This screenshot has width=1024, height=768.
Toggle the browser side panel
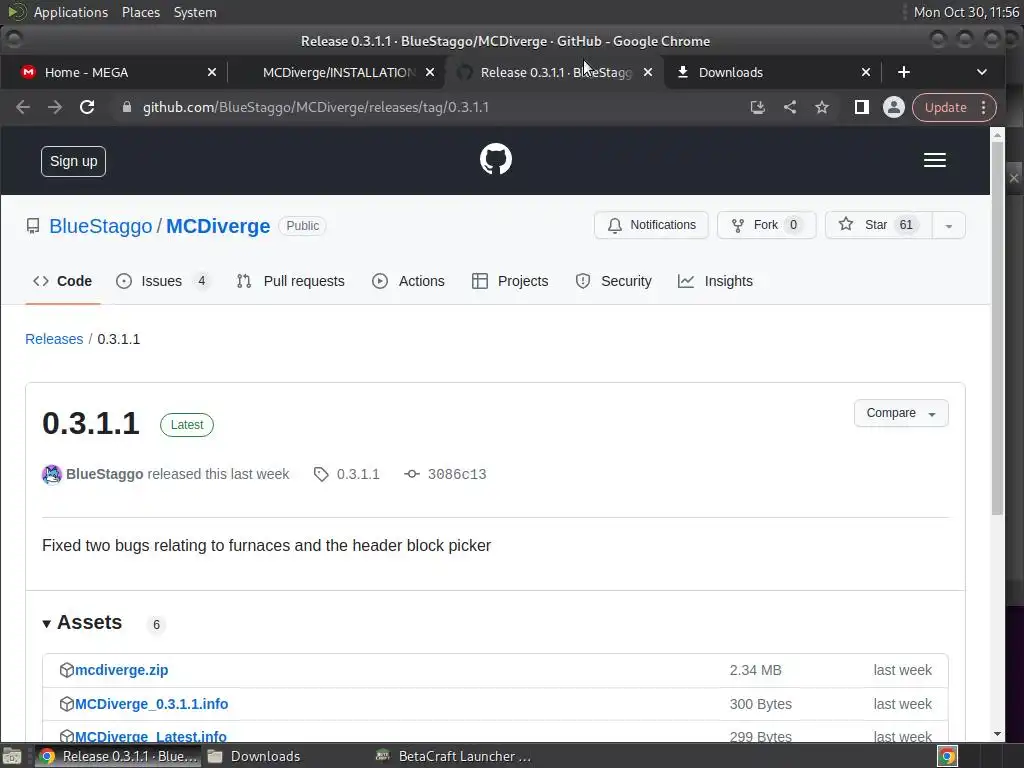[x=861, y=107]
